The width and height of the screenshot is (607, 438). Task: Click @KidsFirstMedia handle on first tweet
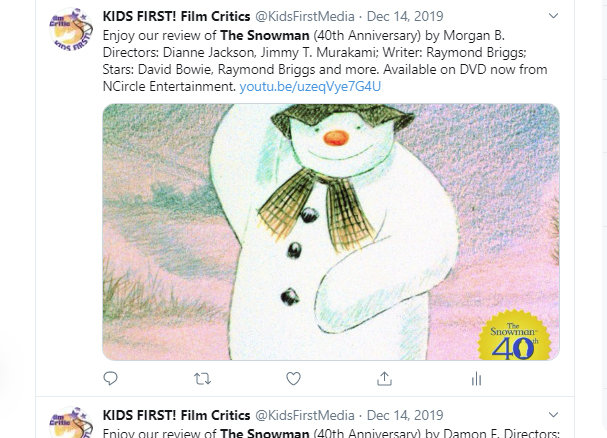[x=305, y=16]
